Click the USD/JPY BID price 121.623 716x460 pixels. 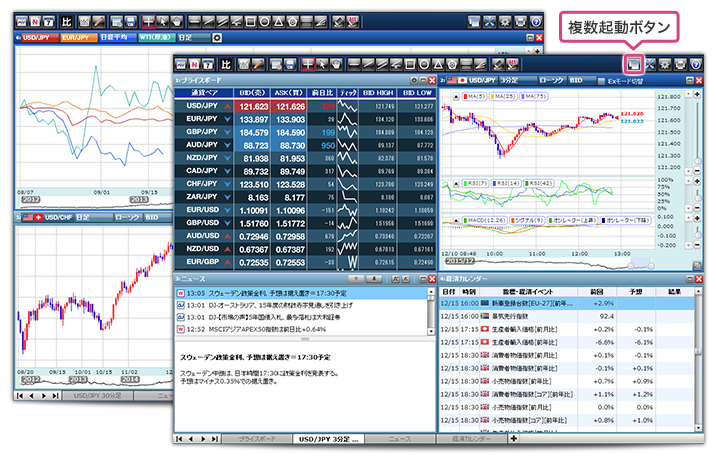click(253, 106)
